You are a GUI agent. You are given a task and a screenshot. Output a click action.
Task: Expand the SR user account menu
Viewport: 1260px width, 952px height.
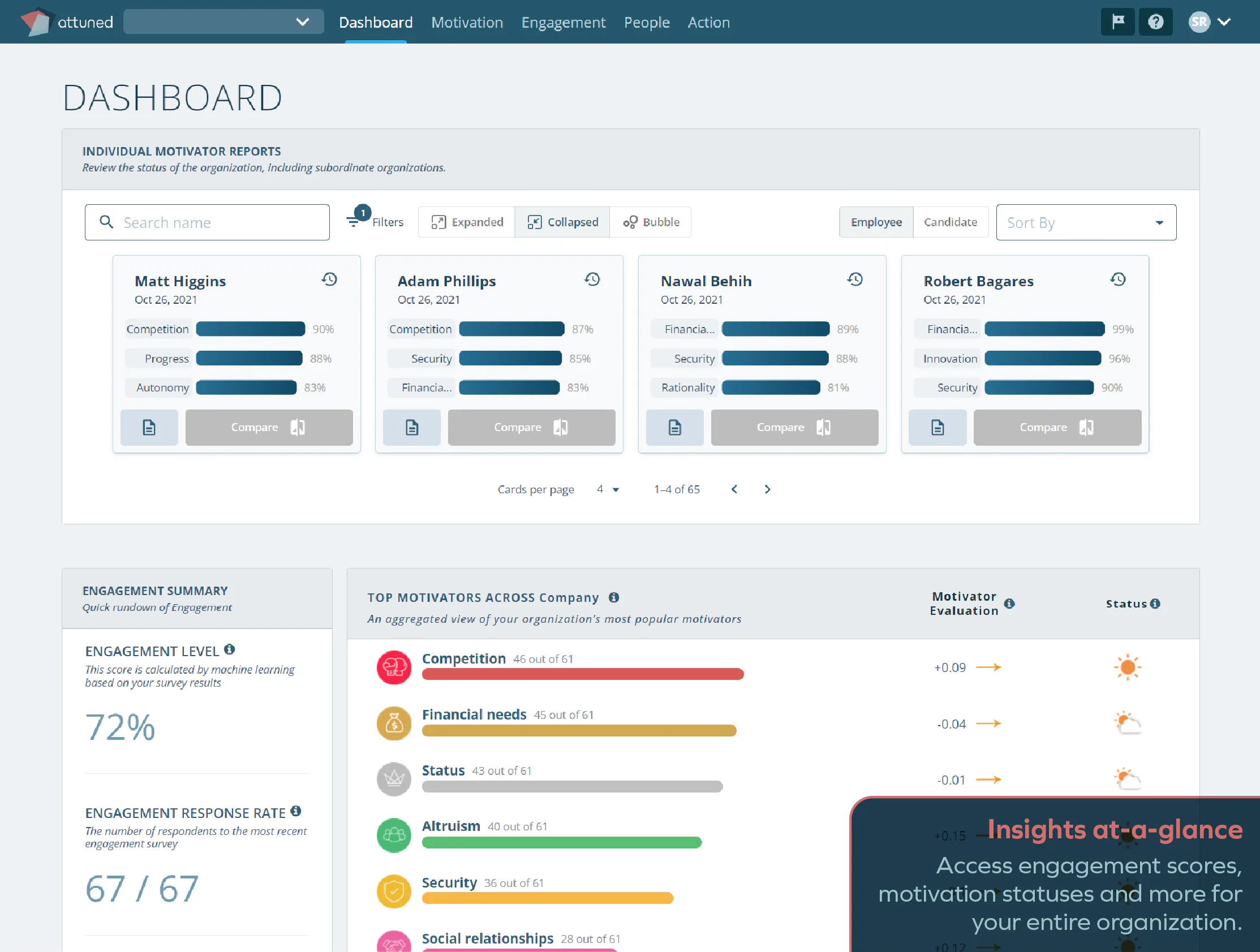[1210, 22]
